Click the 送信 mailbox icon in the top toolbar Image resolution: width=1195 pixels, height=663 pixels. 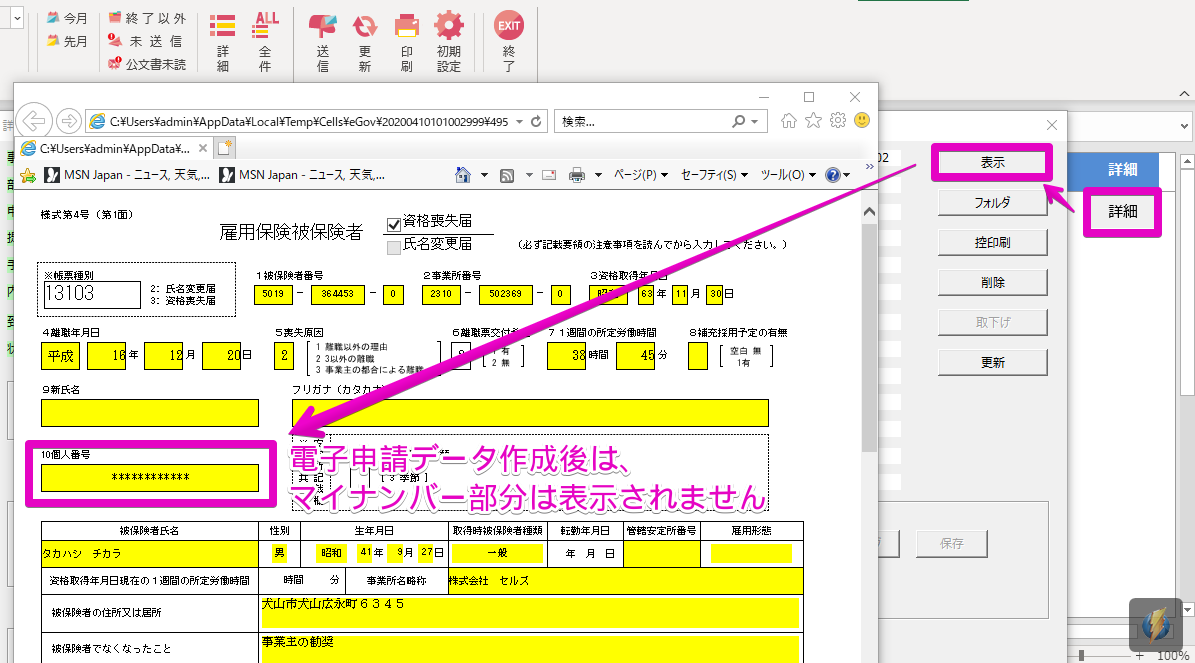tap(322, 26)
